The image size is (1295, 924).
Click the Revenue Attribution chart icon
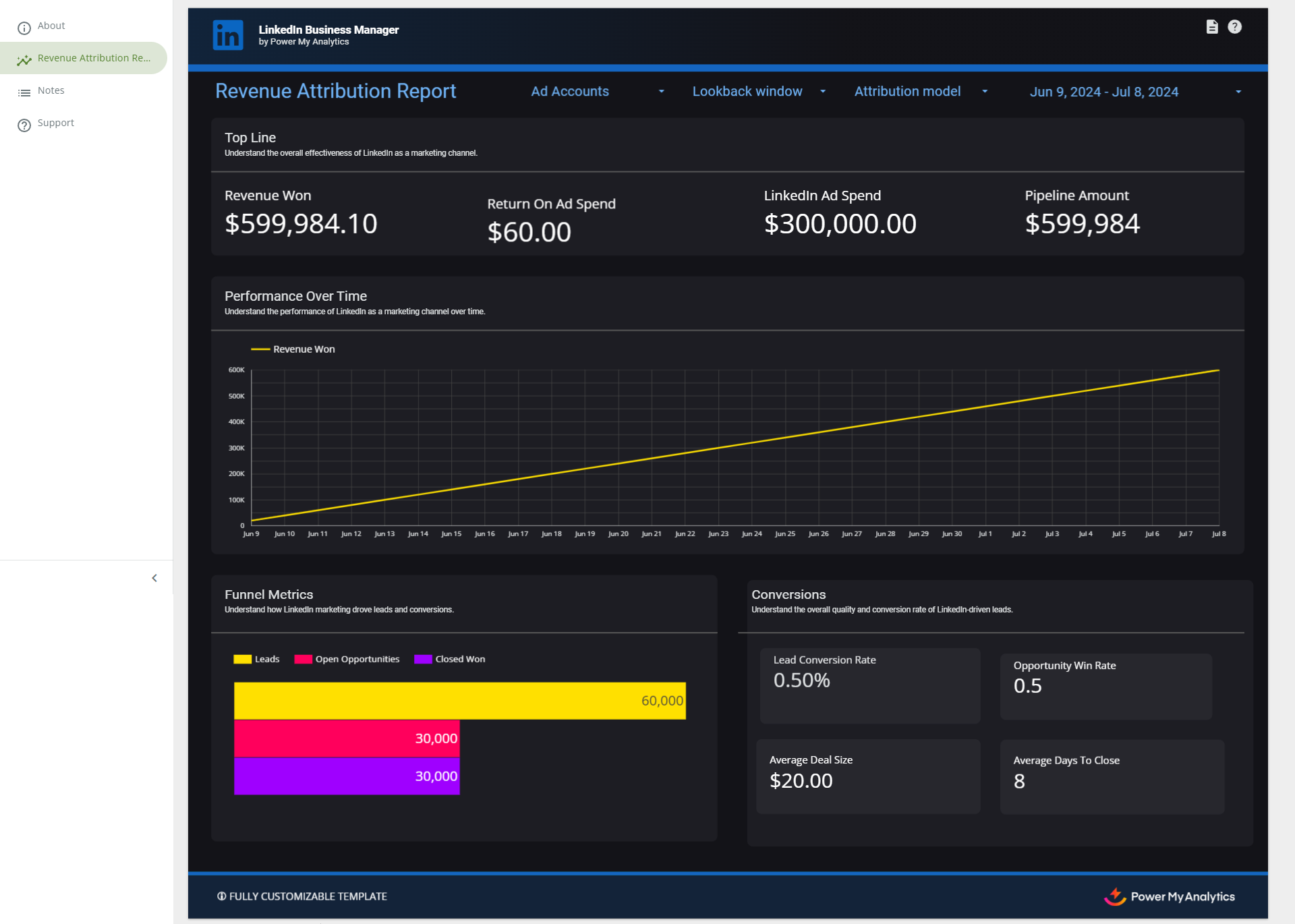point(24,60)
